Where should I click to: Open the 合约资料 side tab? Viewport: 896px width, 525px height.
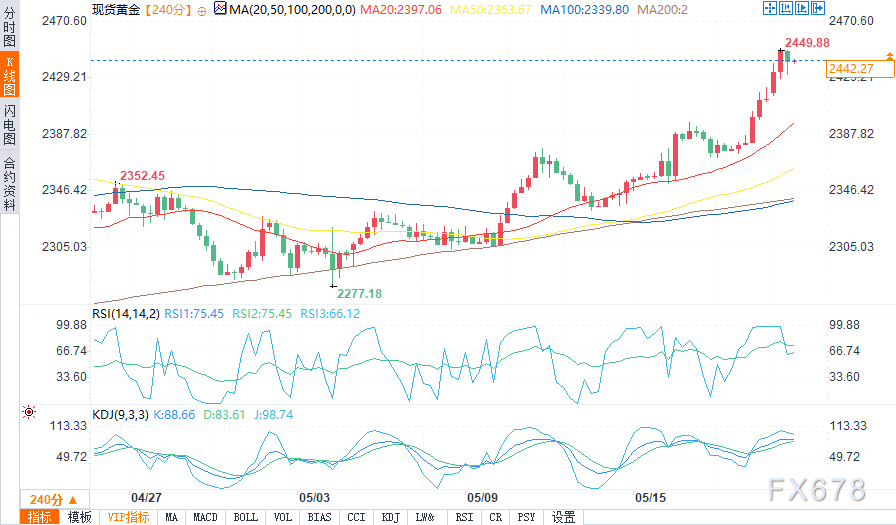tap(9, 183)
